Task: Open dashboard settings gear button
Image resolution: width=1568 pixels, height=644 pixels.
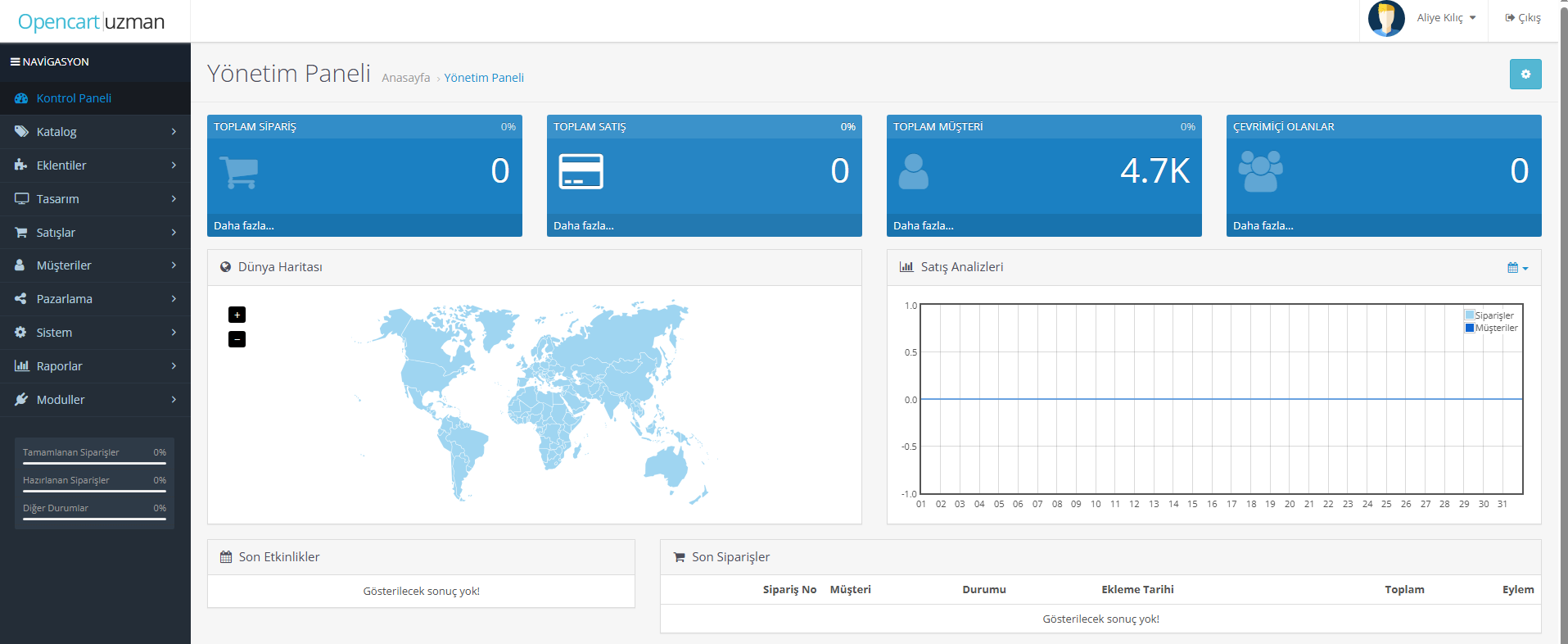Action: pos(1525,75)
